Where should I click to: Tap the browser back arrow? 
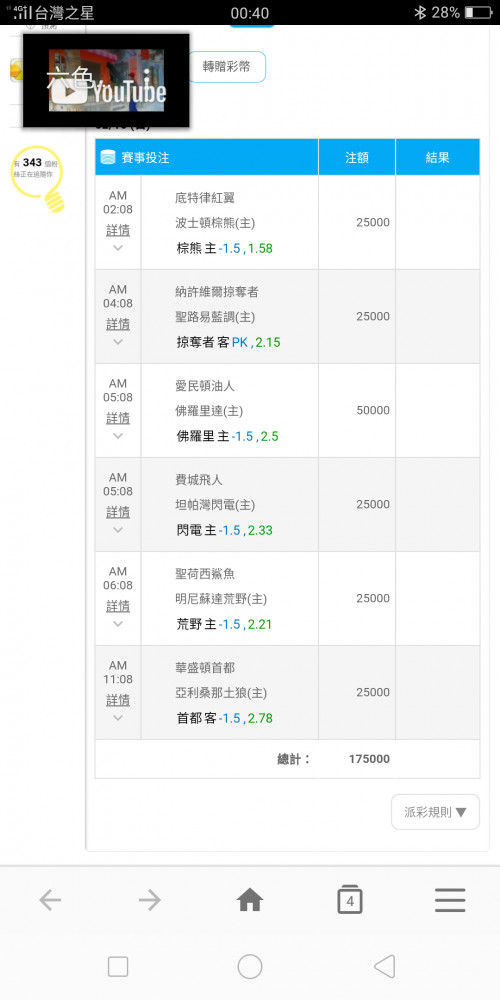coord(50,900)
